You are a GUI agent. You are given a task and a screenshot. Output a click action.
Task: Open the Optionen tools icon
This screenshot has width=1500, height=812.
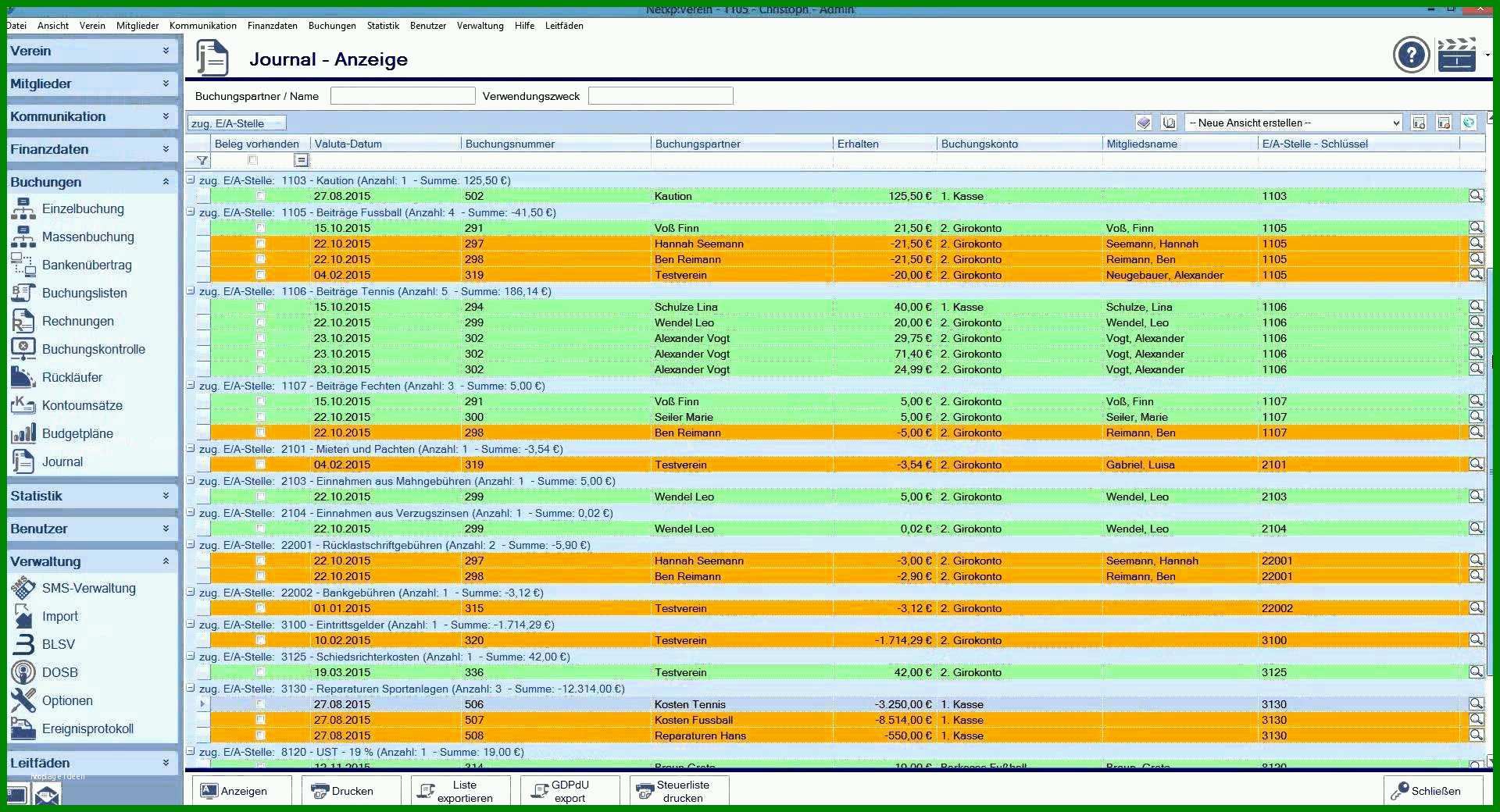click(23, 700)
